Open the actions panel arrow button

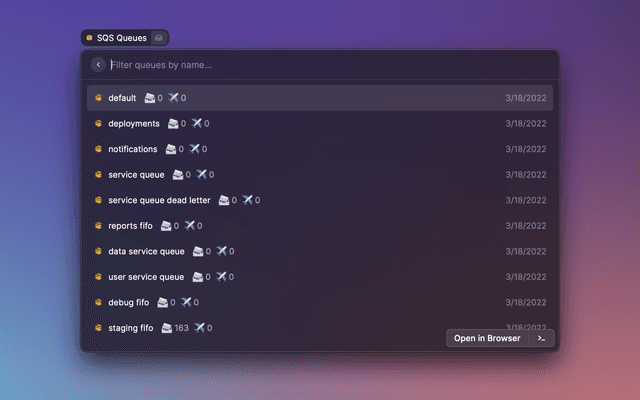coord(541,338)
